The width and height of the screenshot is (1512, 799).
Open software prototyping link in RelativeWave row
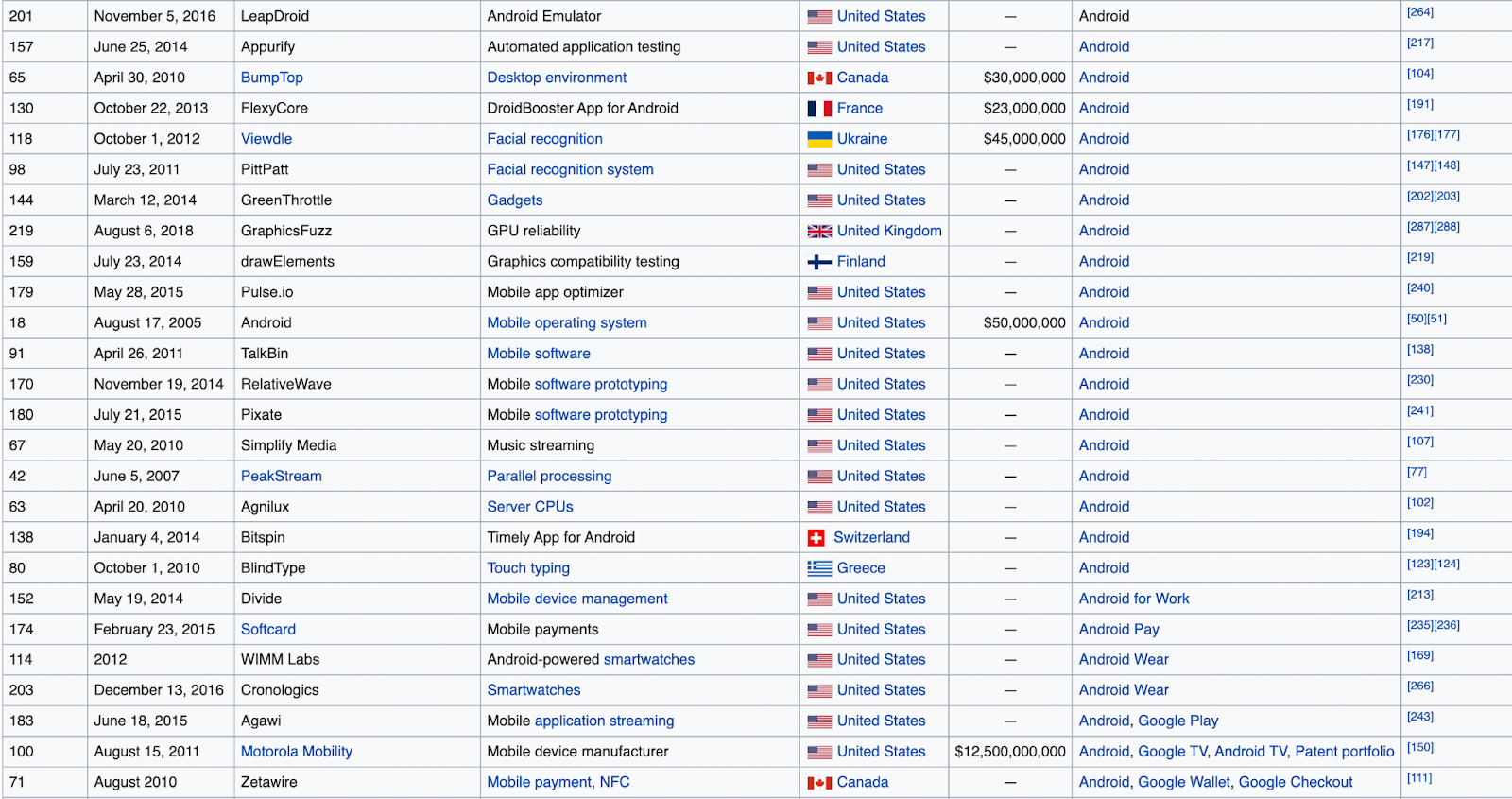pyautogui.click(x=601, y=384)
